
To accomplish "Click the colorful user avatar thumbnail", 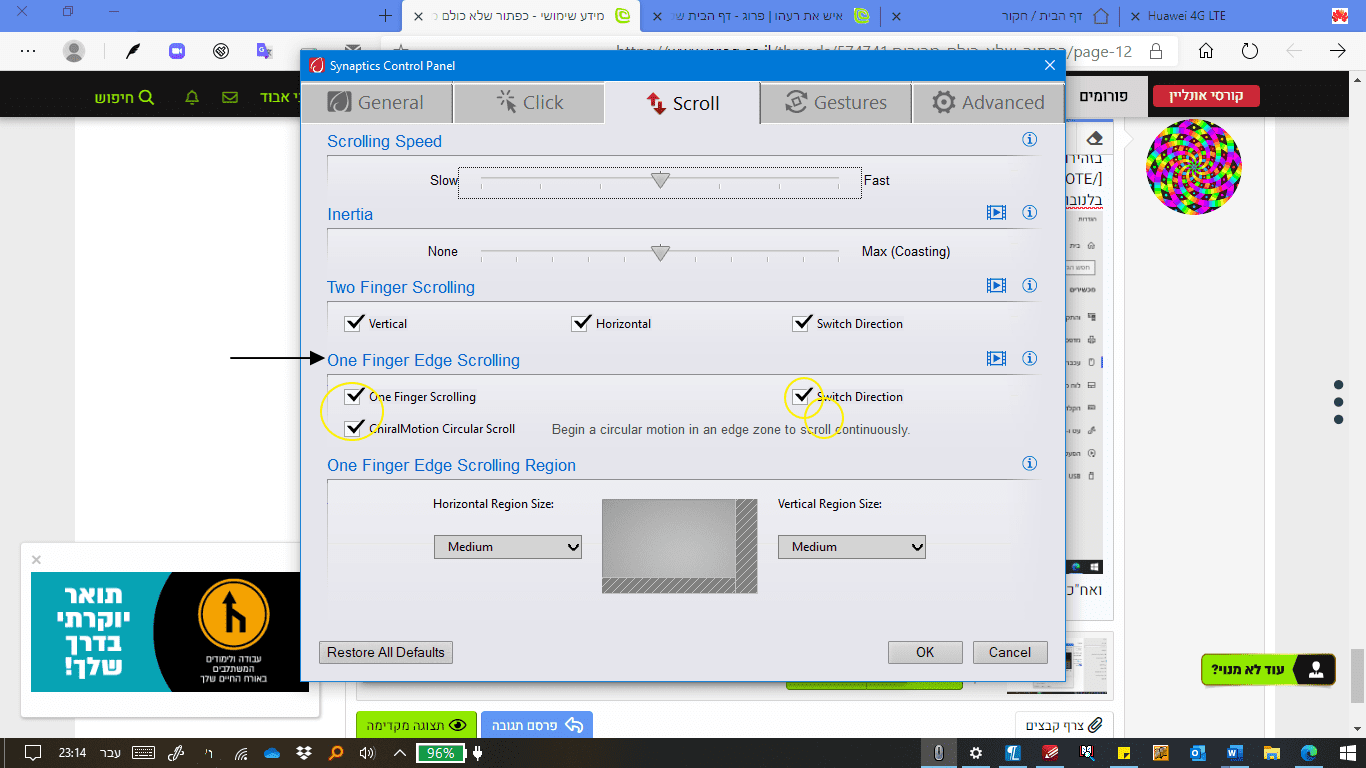I will click(1194, 167).
